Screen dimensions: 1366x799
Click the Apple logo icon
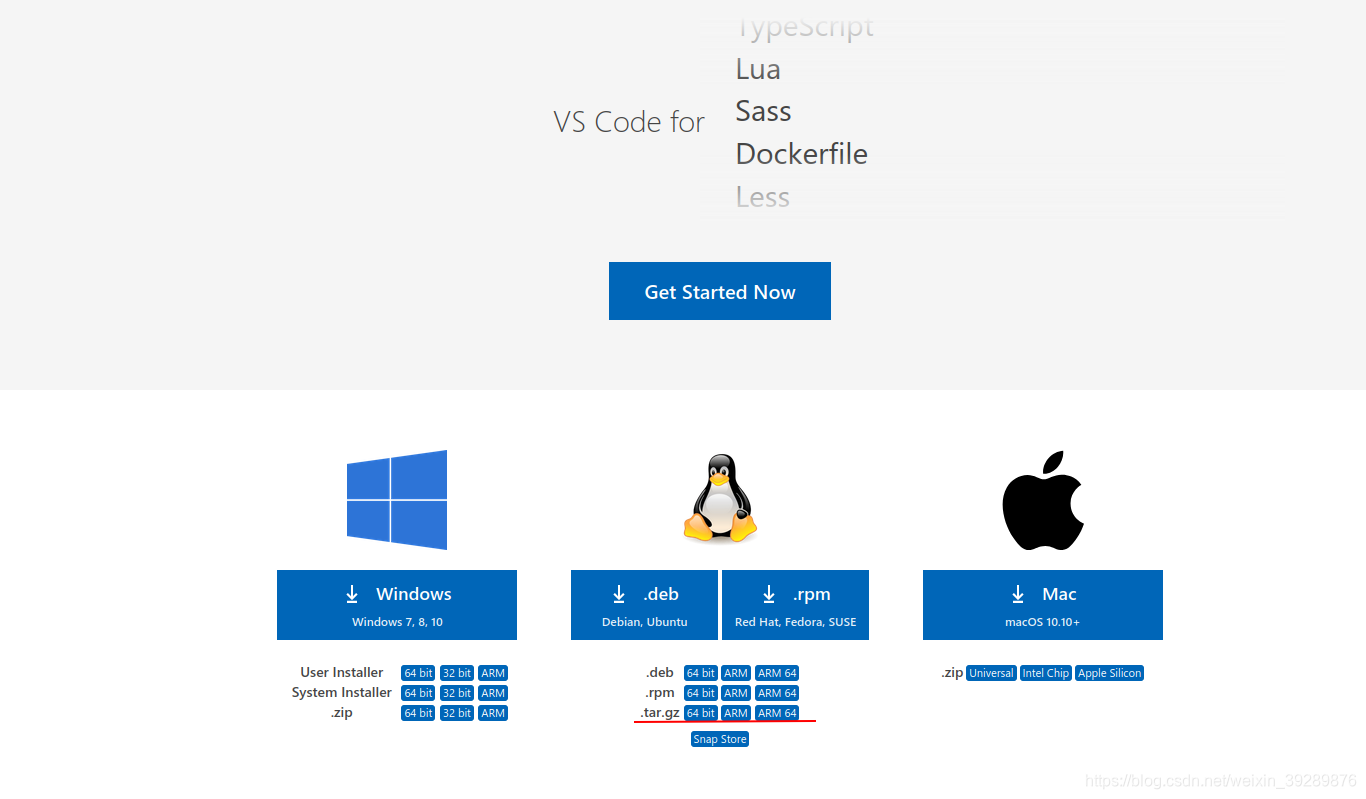tap(1043, 498)
